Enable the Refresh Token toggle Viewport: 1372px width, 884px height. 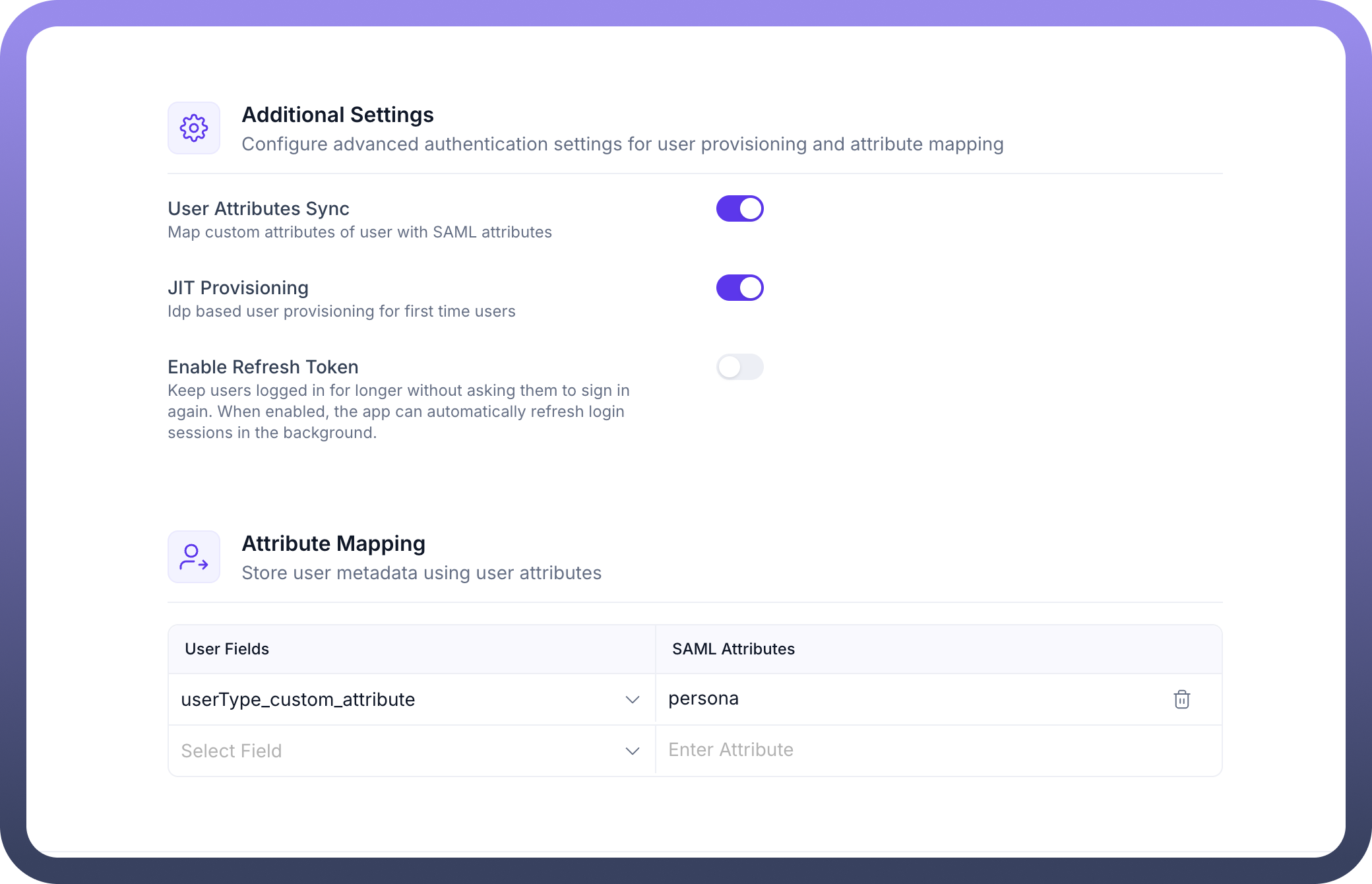tap(739, 367)
